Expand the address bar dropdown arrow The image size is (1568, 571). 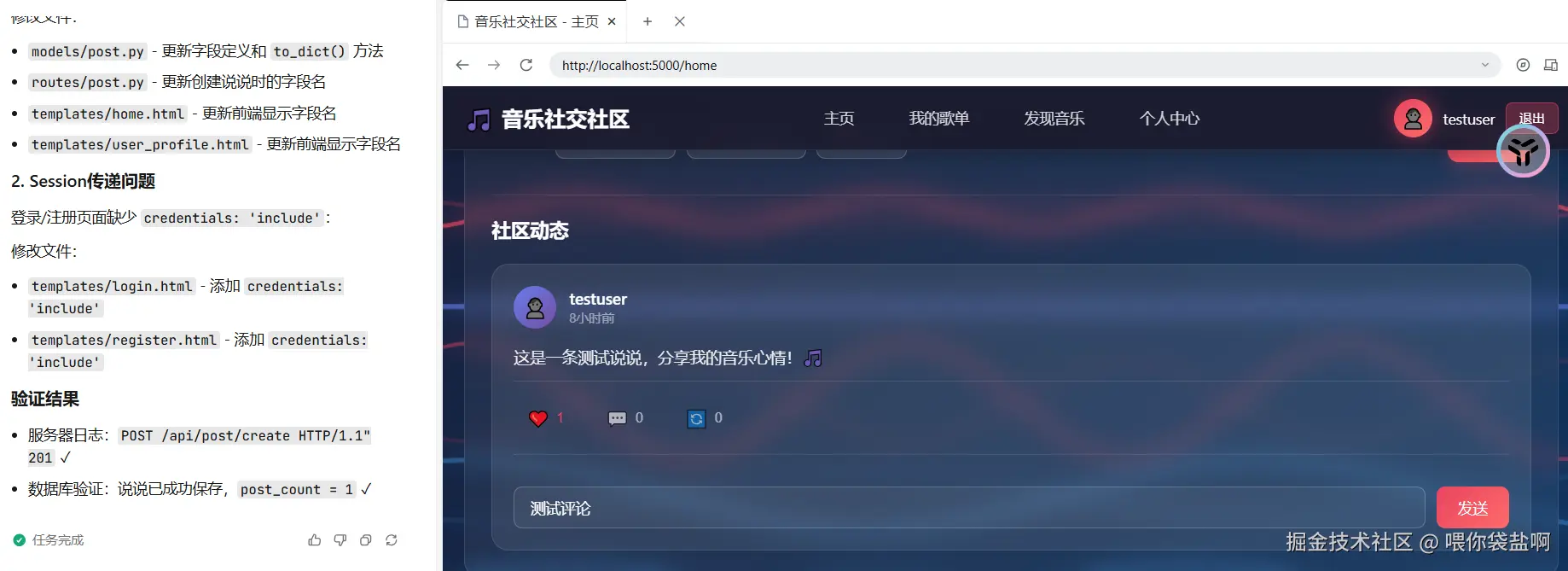click(x=1485, y=65)
